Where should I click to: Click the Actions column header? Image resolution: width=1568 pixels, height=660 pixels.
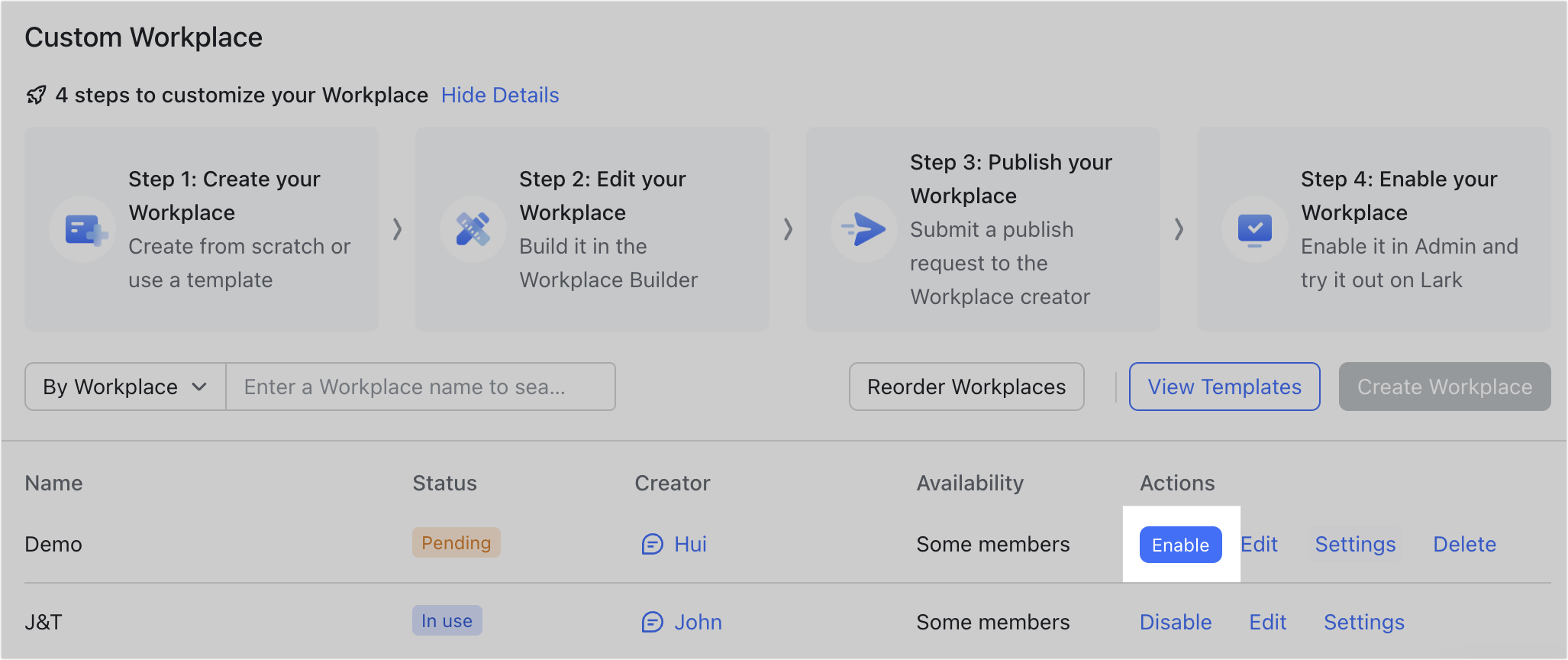(1177, 483)
